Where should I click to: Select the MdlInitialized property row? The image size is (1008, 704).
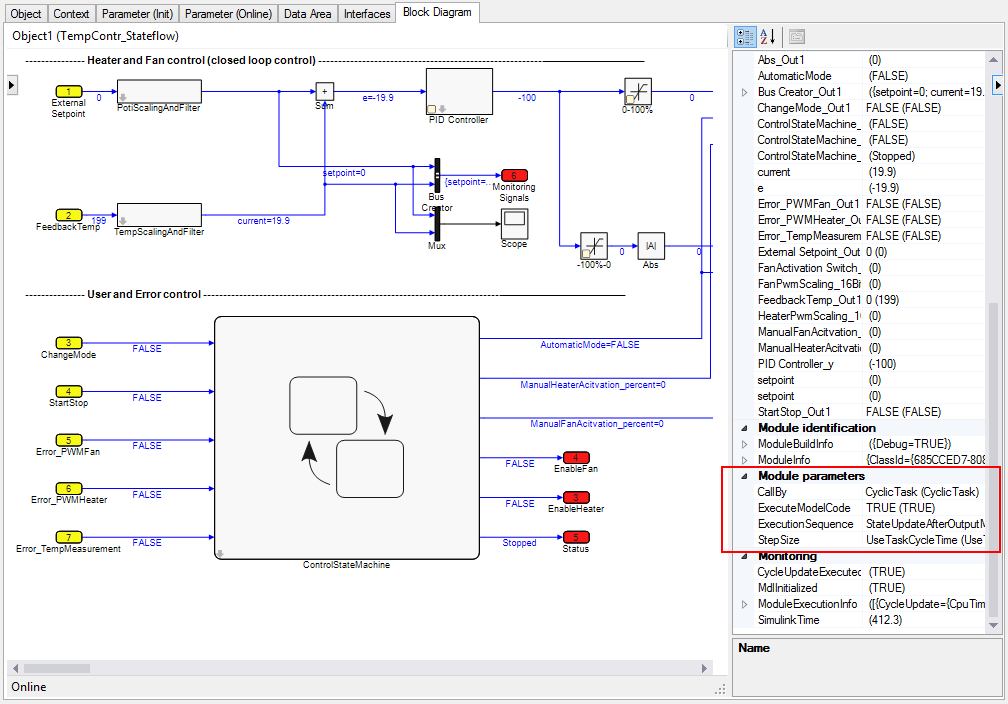[x=869, y=588]
